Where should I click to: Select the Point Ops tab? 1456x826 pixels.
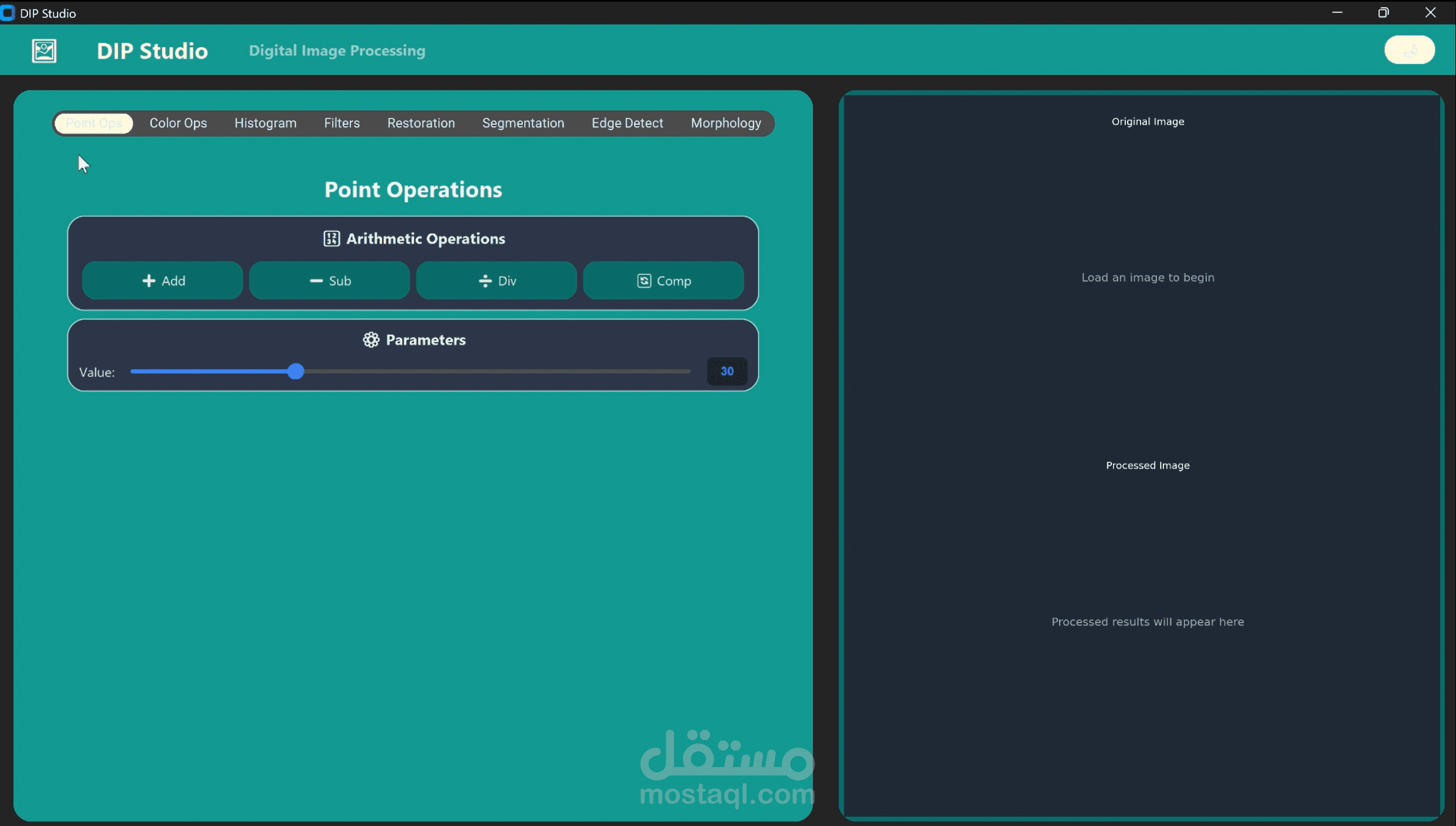(94, 123)
